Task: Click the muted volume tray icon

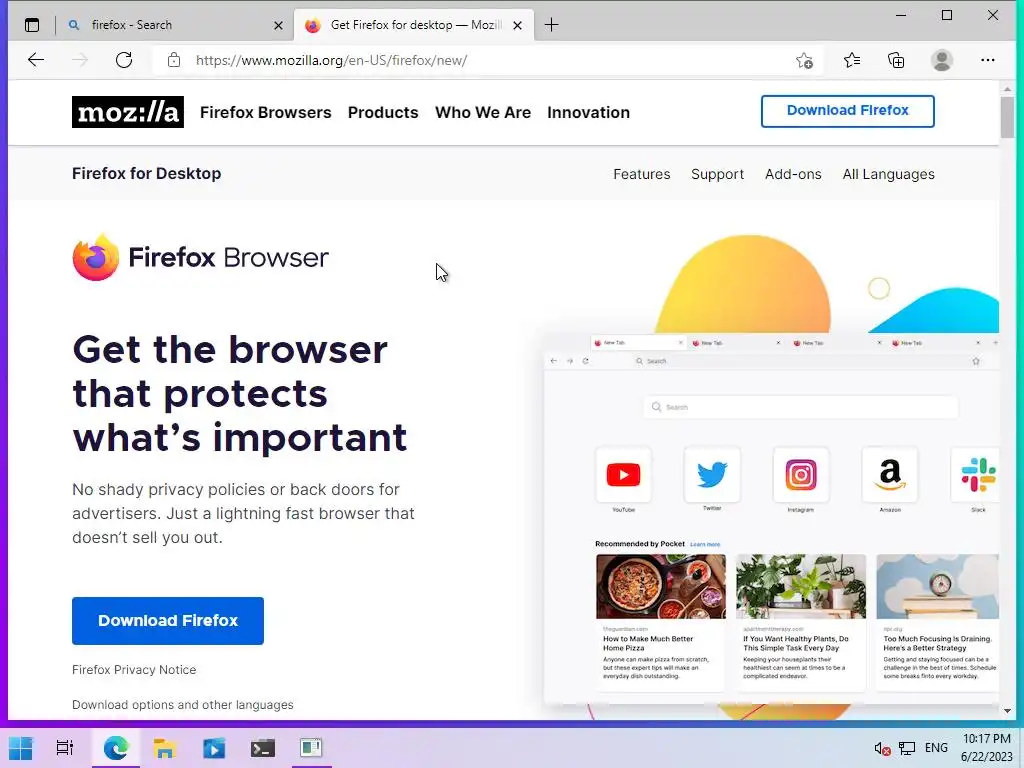Action: 882,748
